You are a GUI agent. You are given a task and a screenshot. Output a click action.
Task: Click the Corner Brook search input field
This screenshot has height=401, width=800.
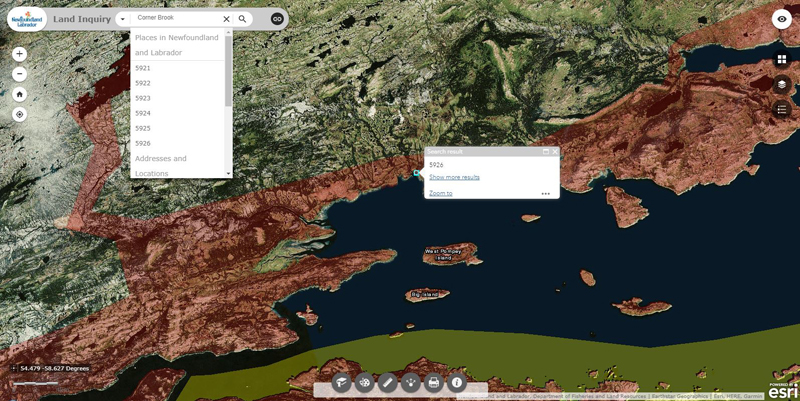click(x=177, y=18)
